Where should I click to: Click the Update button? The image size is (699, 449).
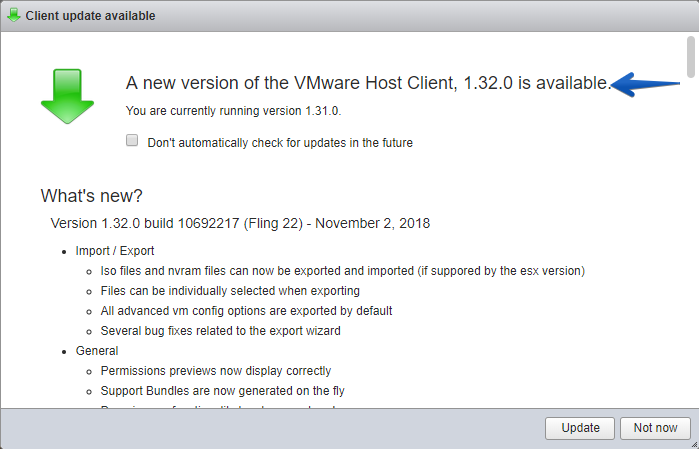580,428
